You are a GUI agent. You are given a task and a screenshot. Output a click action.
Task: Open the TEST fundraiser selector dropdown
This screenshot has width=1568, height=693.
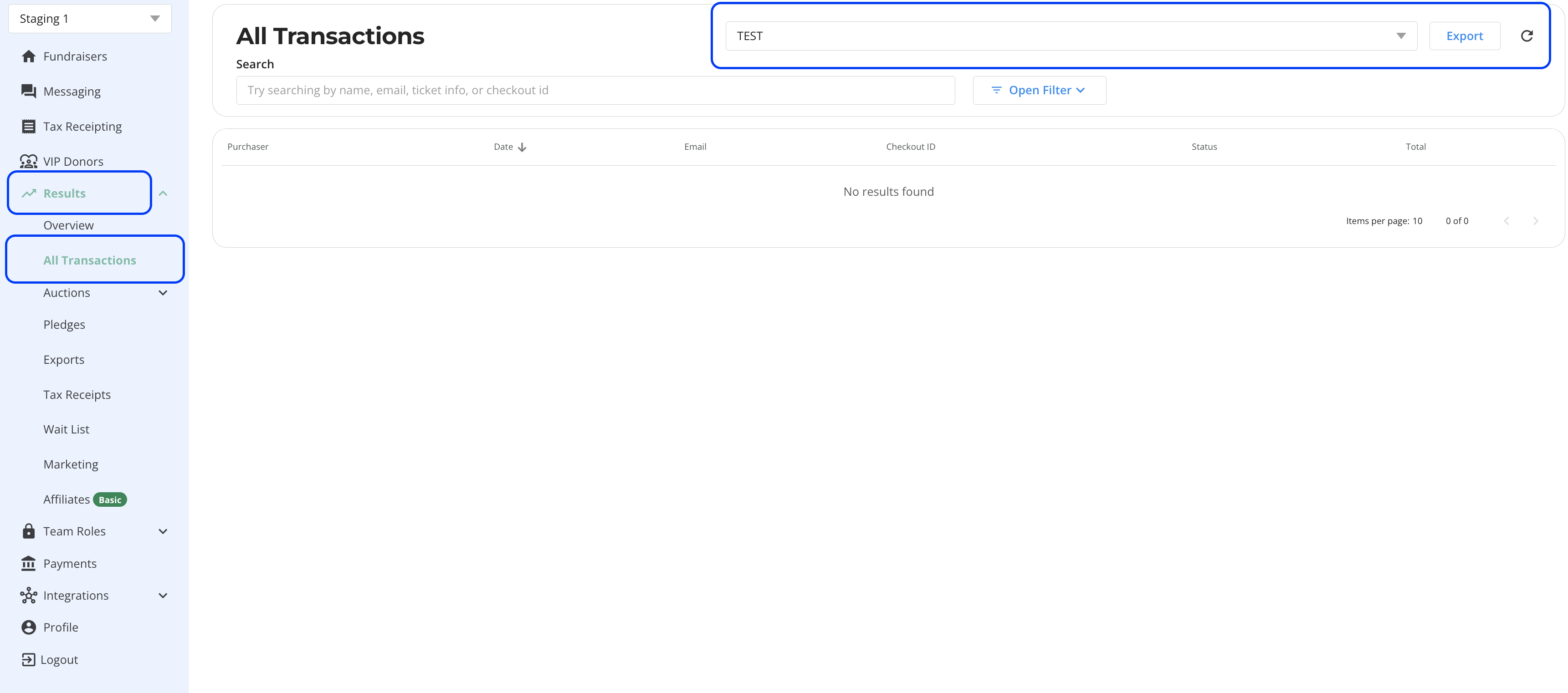pos(1071,36)
